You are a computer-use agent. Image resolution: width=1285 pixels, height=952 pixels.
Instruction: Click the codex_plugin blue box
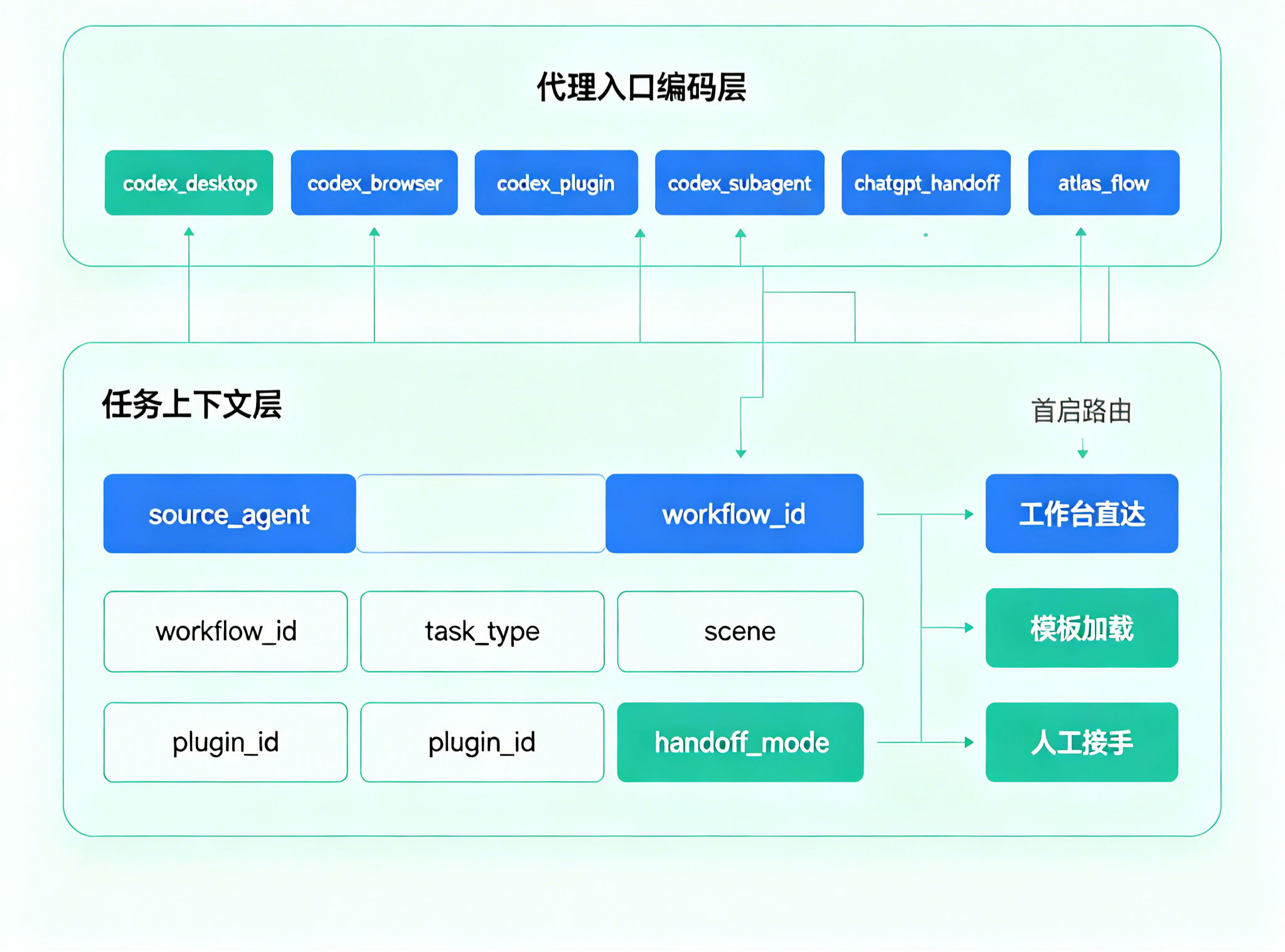click(x=556, y=183)
